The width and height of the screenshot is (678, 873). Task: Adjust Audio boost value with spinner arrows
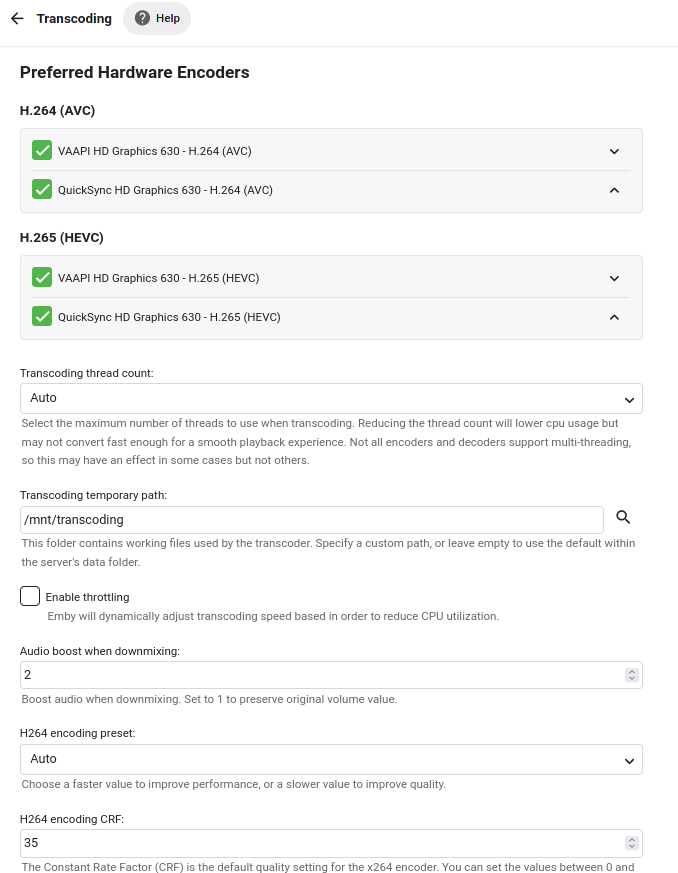click(631, 675)
